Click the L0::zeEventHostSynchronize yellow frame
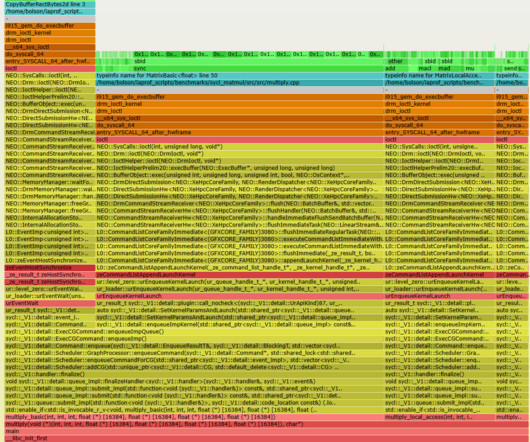 pos(50,261)
